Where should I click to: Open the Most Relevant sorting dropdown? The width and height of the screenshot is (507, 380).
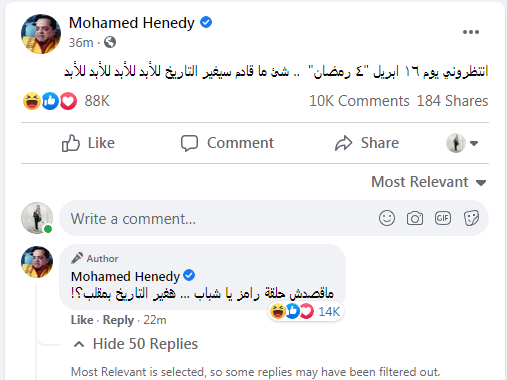point(429,182)
